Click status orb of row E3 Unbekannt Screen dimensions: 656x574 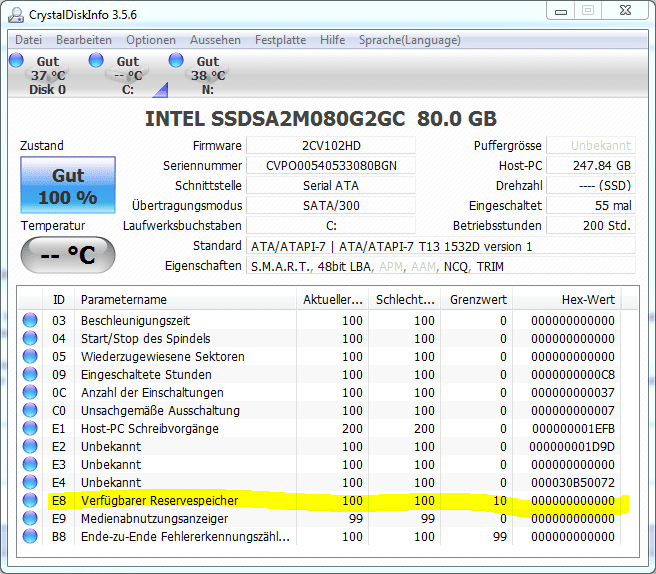coord(30,464)
